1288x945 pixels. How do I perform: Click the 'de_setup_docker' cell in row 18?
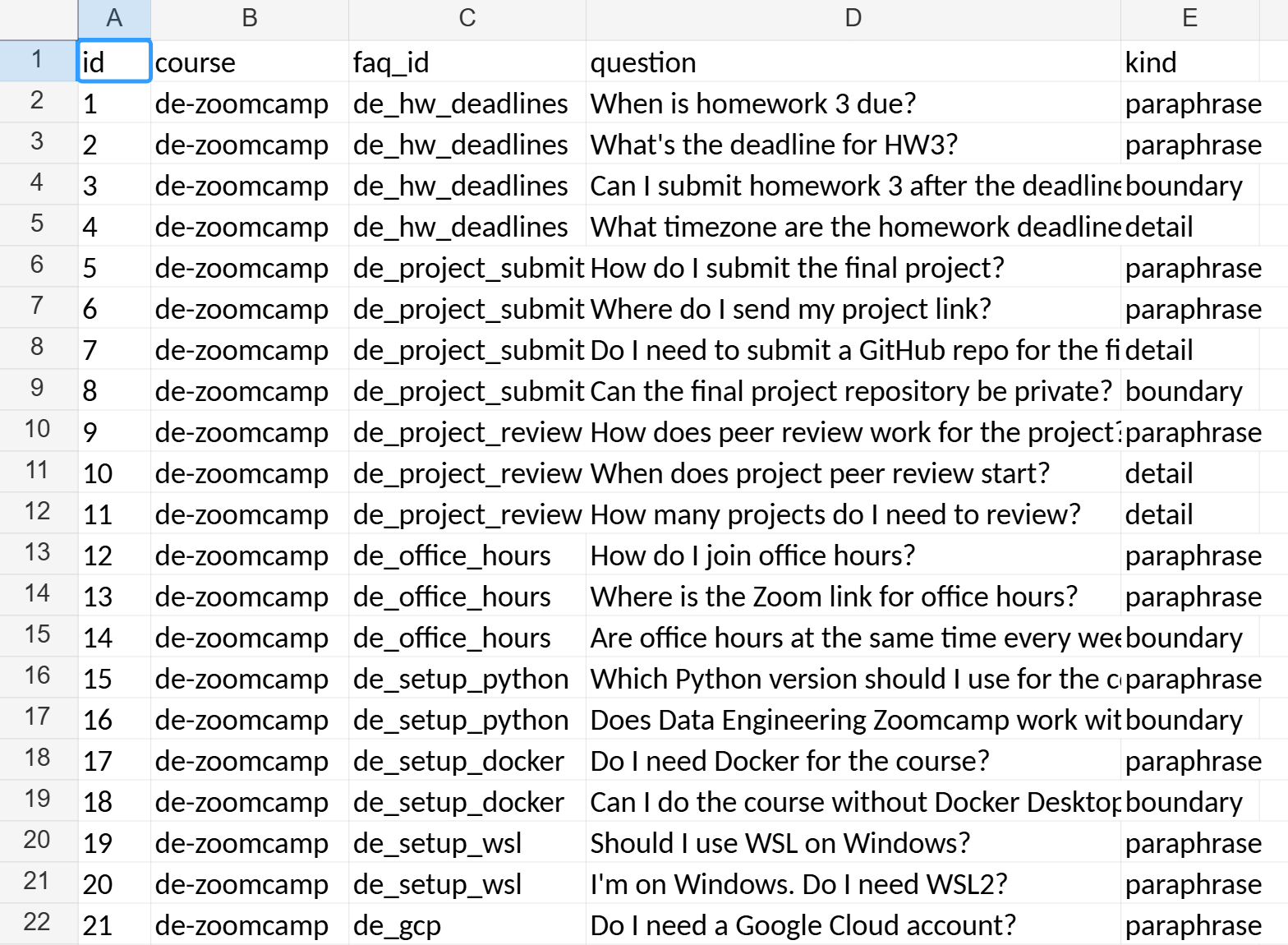pyautogui.click(x=467, y=760)
